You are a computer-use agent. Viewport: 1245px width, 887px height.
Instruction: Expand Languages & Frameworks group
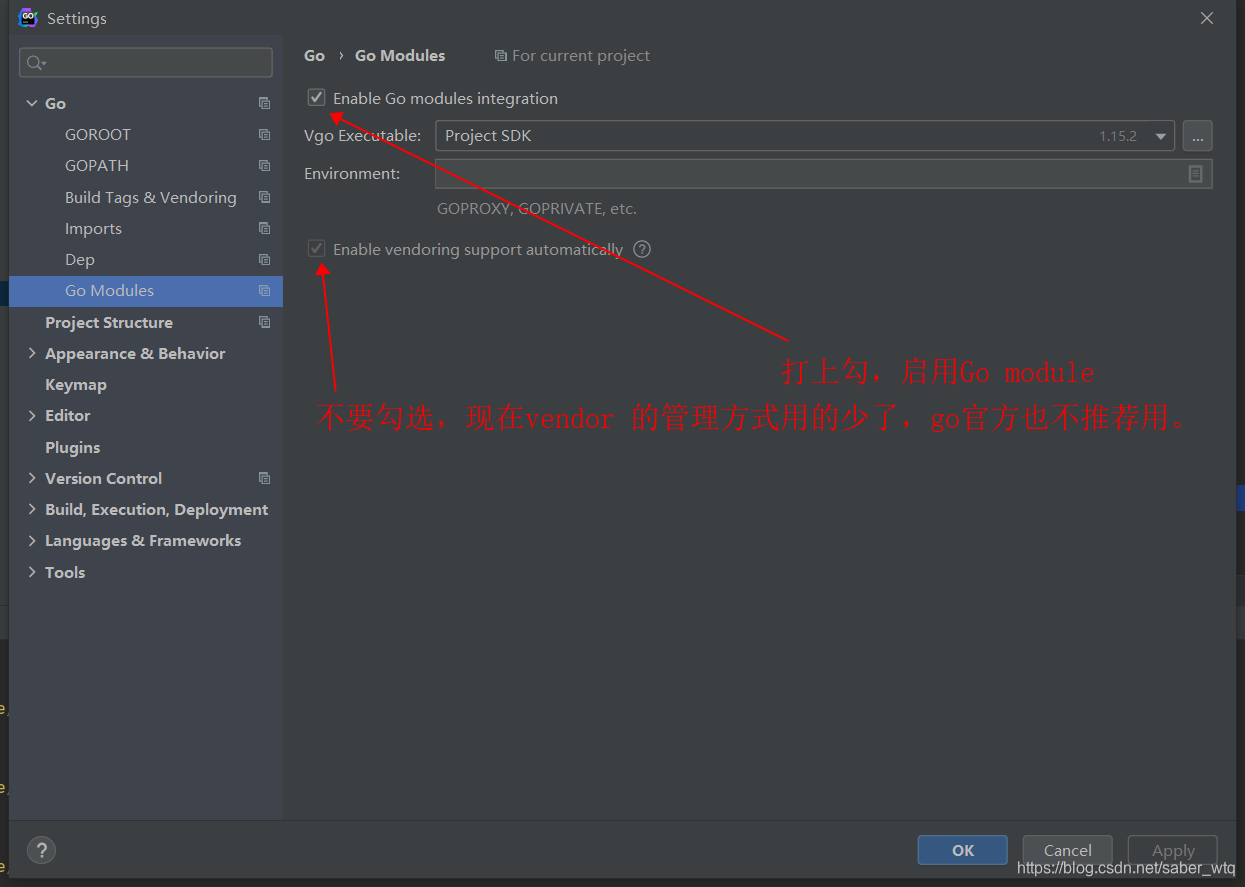click(32, 540)
